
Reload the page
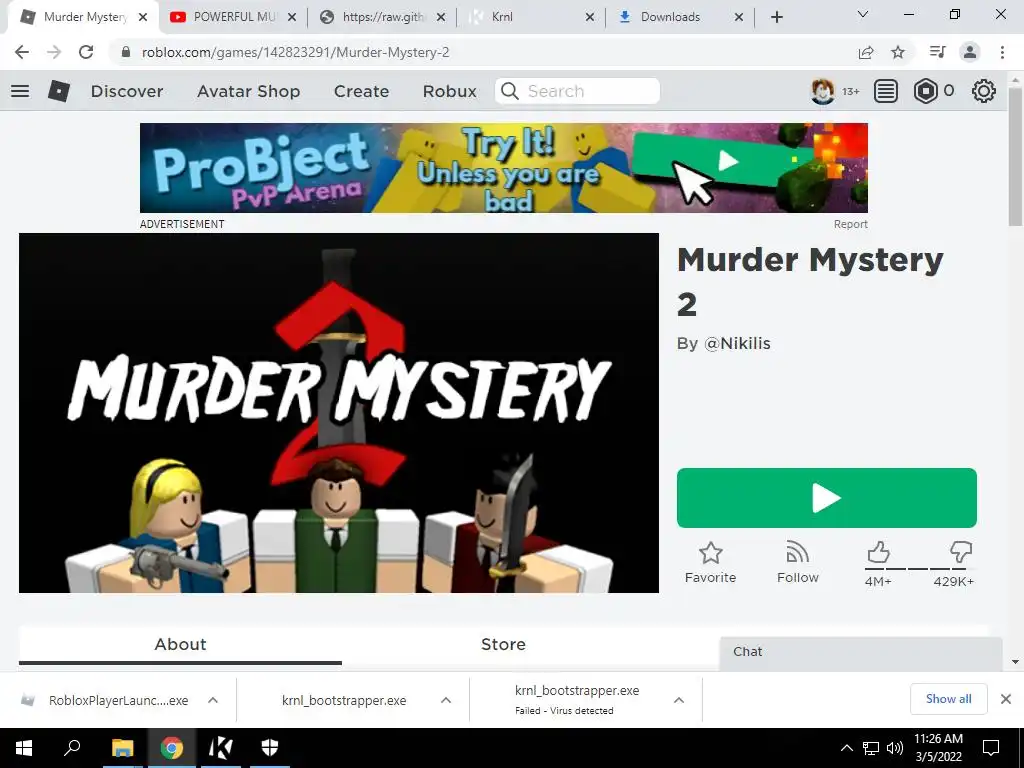tap(86, 52)
